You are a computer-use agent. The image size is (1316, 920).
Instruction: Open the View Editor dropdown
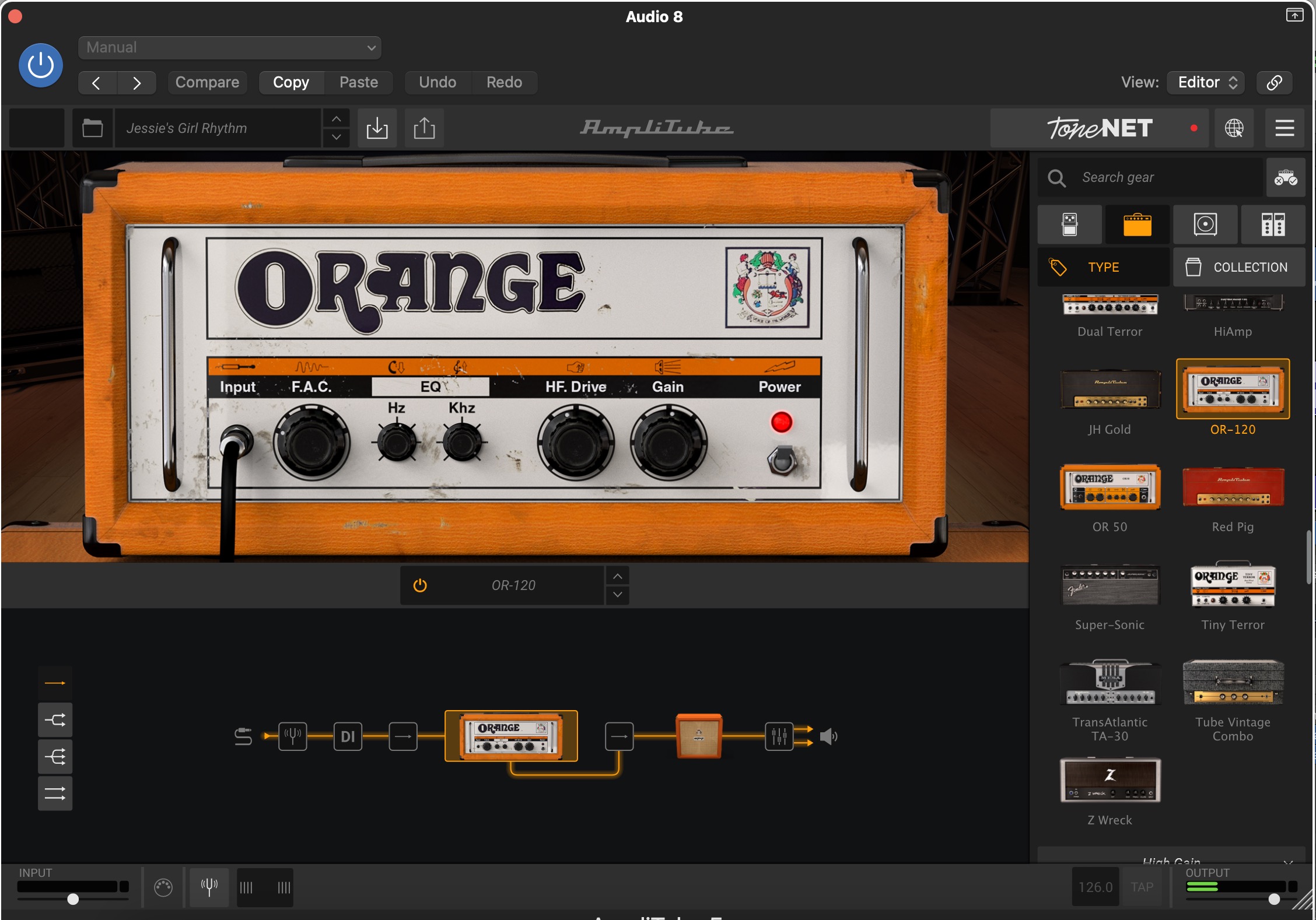tap(1206, 82)
